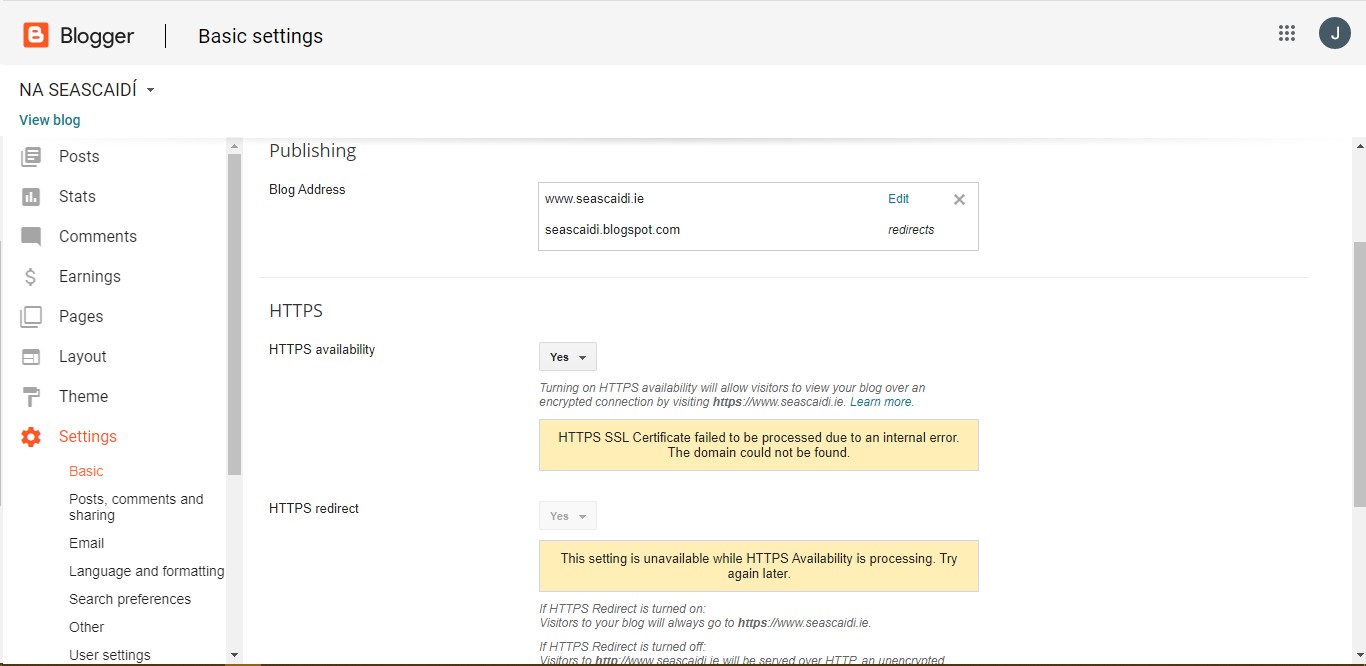Edit the blog address www.seascaidi.ie
The height and width of the screenshot is (666, 1366).
(x=897, y=198)
